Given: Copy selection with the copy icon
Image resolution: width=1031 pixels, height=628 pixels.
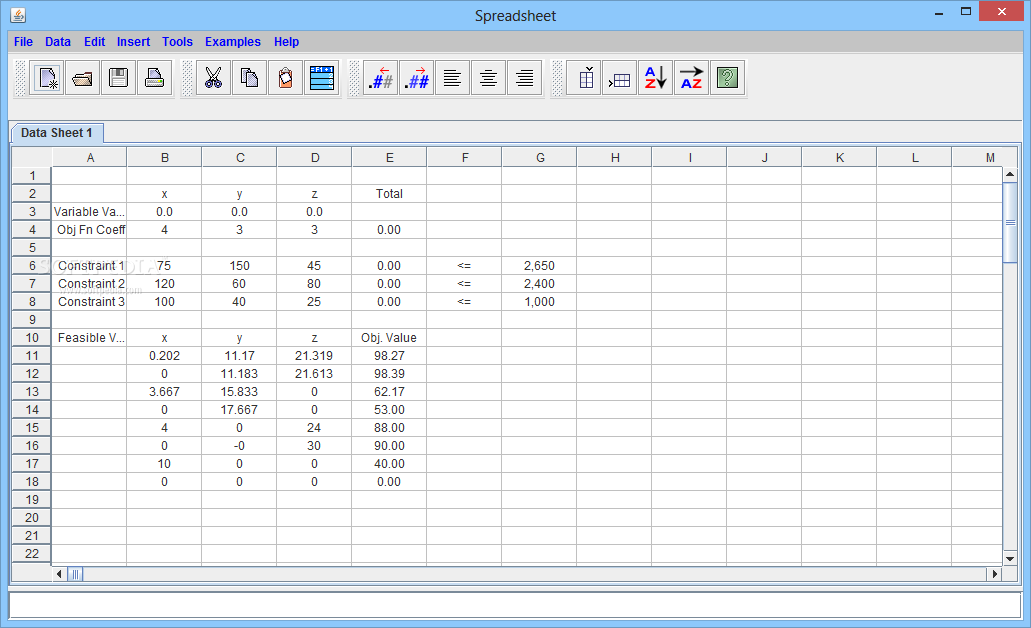Looking at the screenshot, I should click(249, 78).
